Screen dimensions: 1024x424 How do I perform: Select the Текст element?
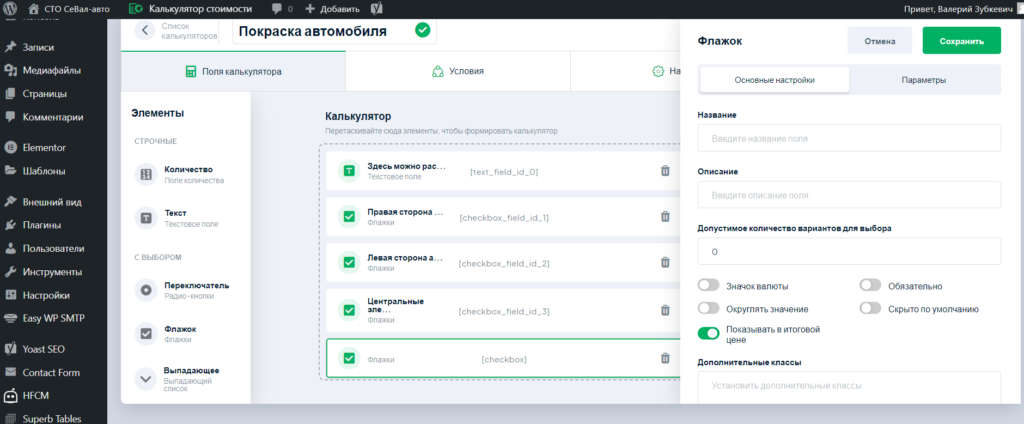[x=186, y=218]
